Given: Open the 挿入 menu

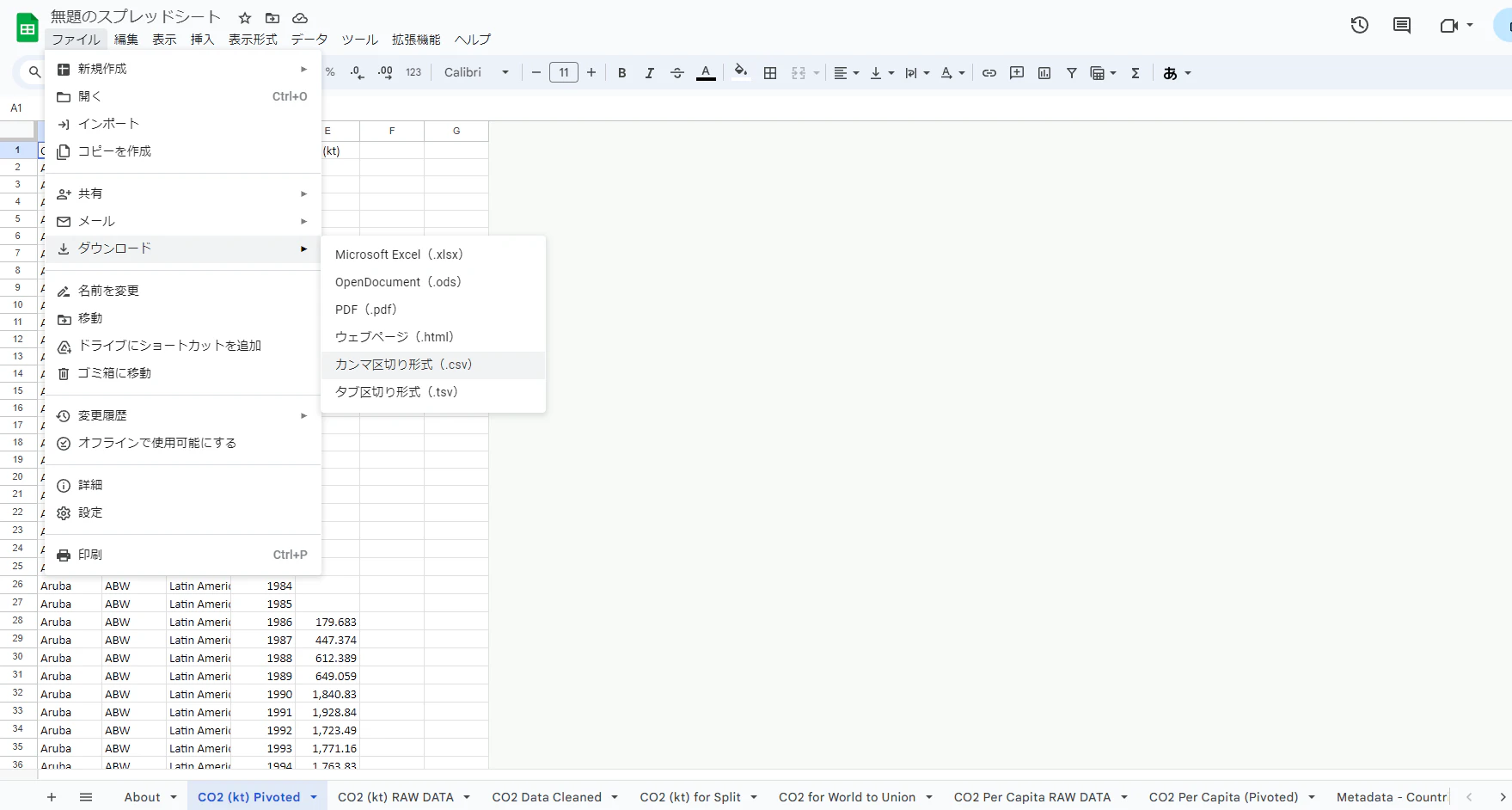Looking at the screenshot, I should point(202,40).
